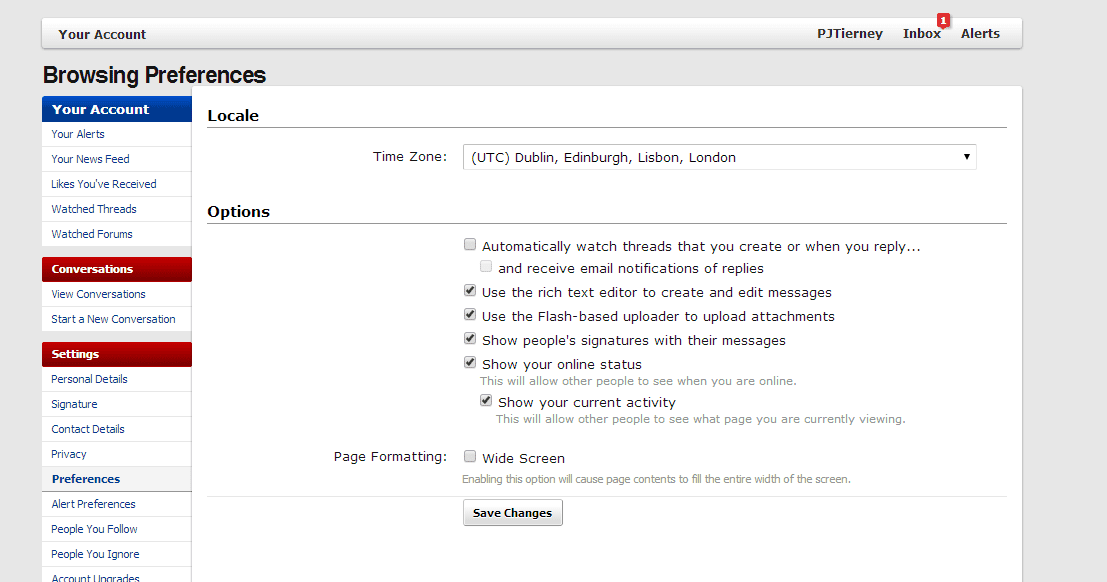Open the Time Zone dropdown
This screenshot has width=1107, height=582.
[x=719, y=157]
